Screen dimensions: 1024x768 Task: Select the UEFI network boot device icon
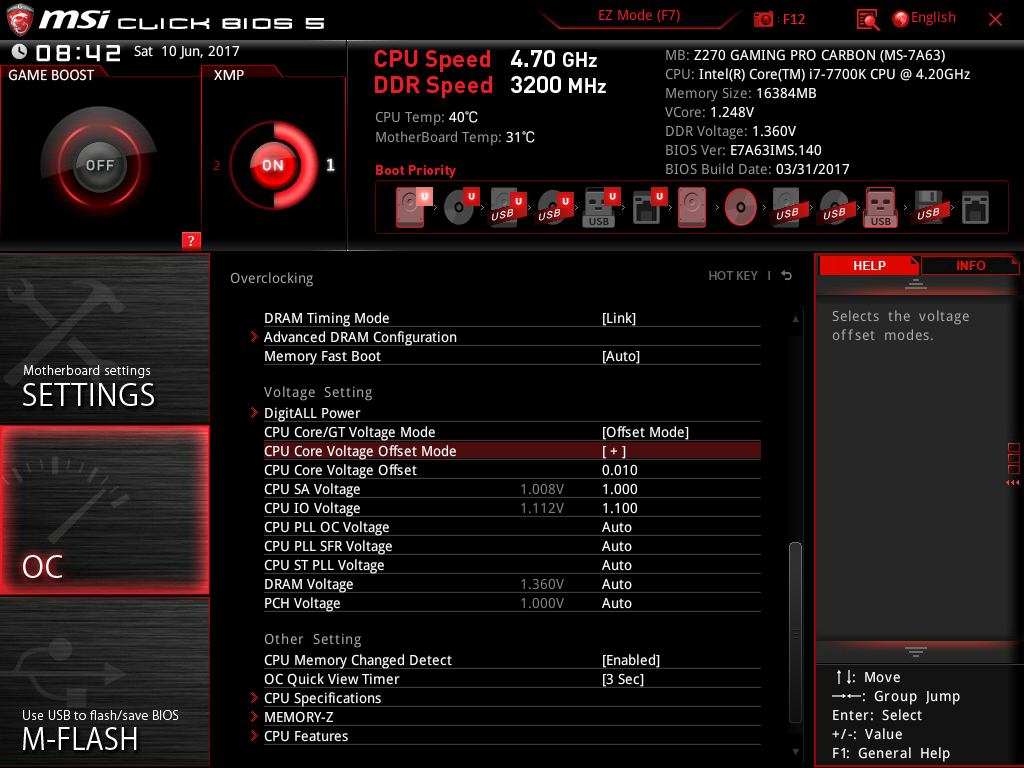pos(648,207)
